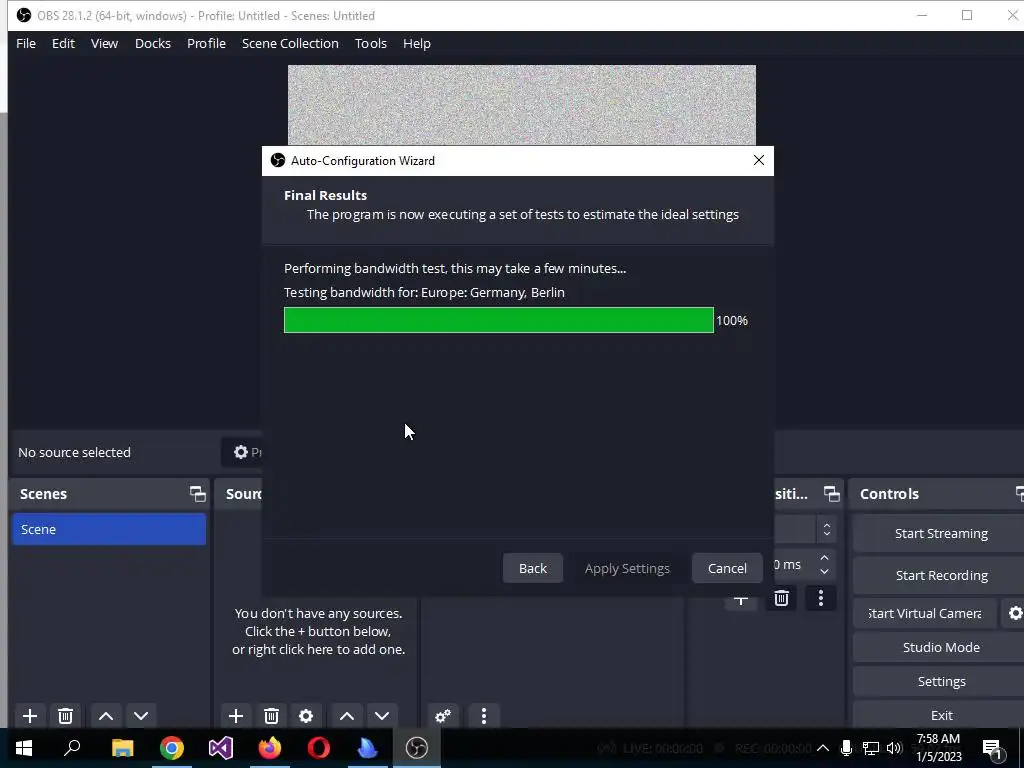This screenshot has width=1024, height=768.
Task: Remove selected scene using Scenes trash icon
Action: pos(65,716)
